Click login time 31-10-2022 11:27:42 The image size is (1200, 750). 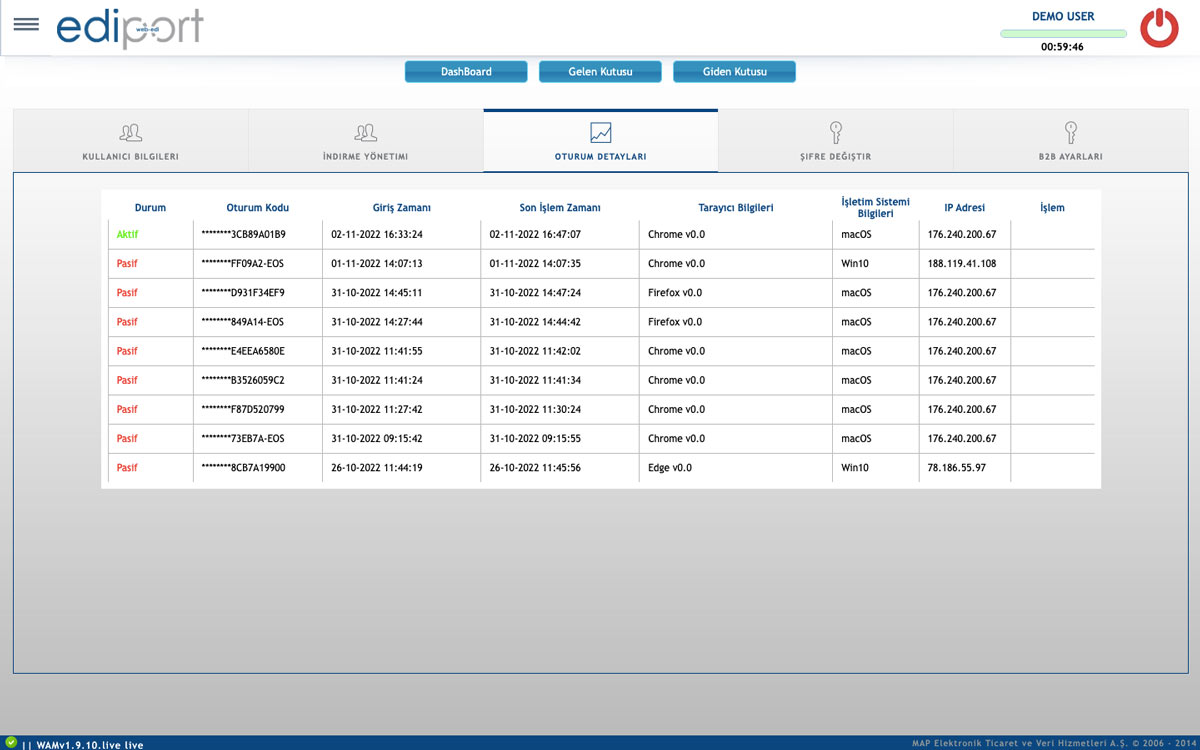point(377,408)
